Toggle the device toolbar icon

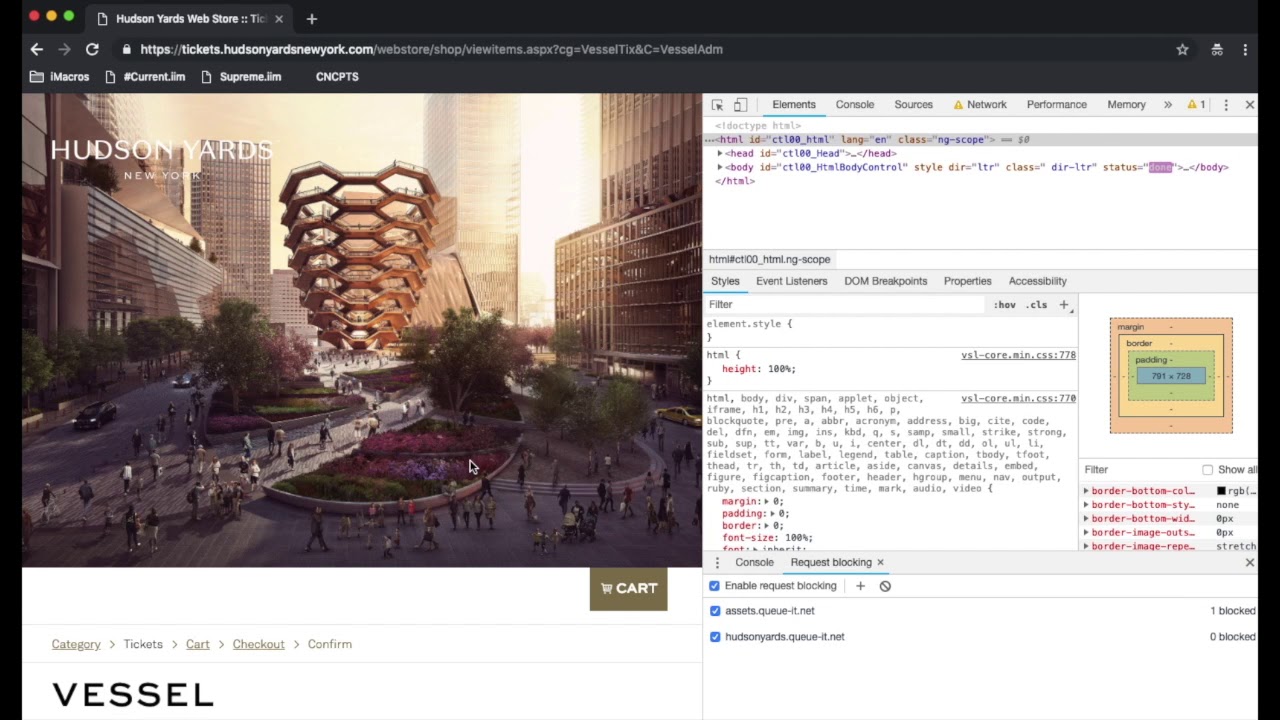740,105
